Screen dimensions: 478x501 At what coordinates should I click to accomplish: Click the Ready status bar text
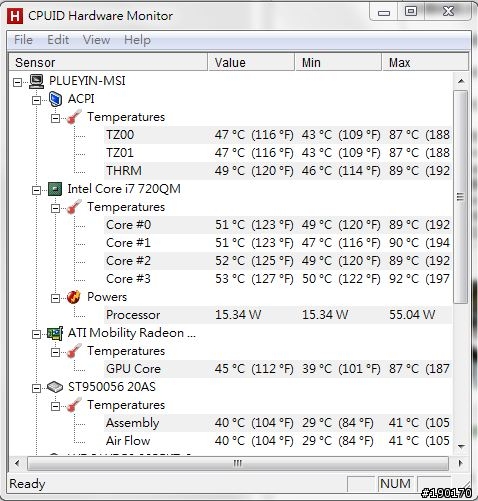coord(27,484)
